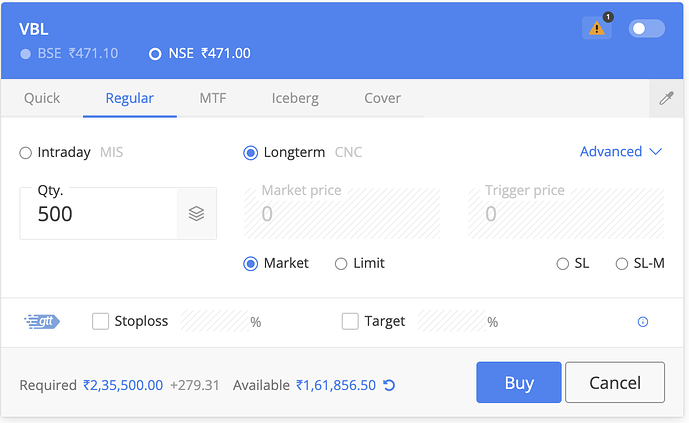This screenshot has height=423, width=689.
Task: Click the GTT icon
Action: coord(42,321)
